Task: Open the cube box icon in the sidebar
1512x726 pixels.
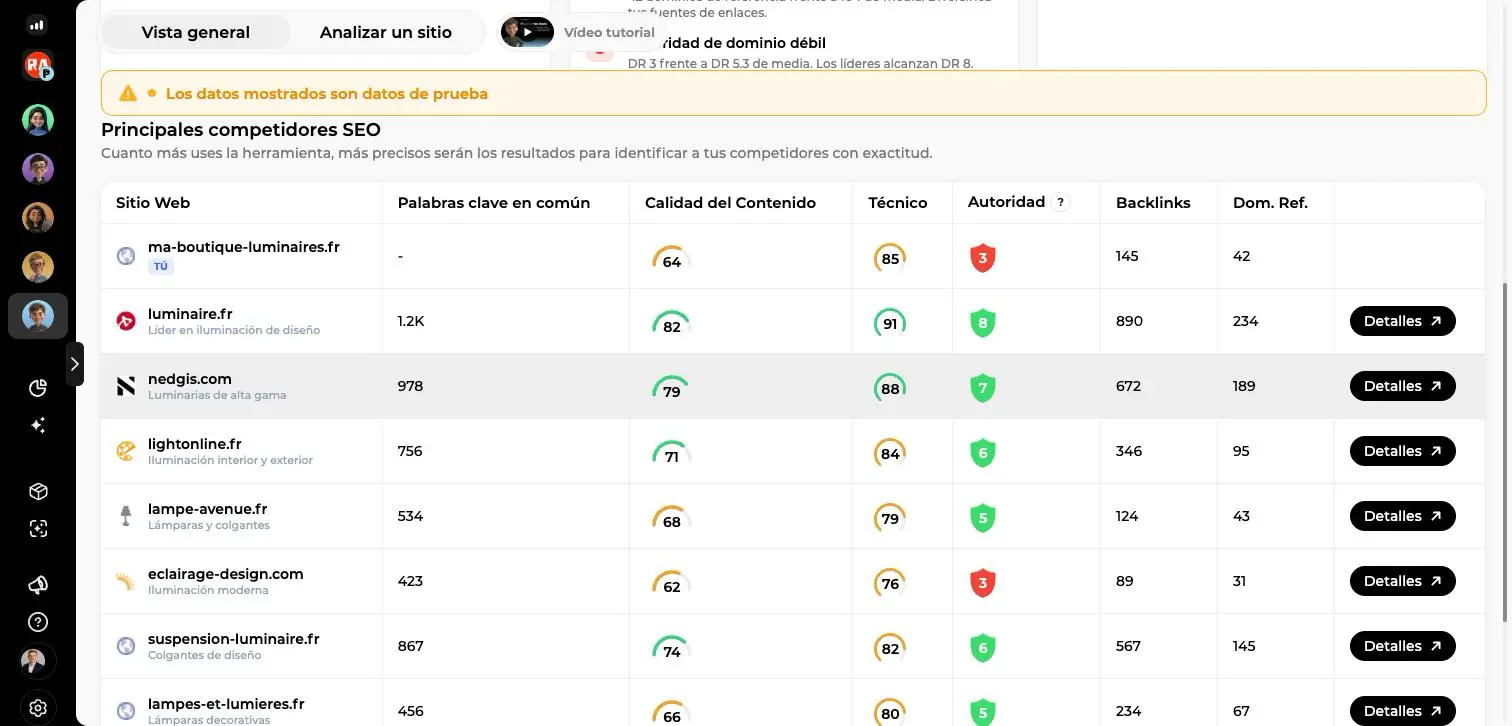Action: tap(38, 492)
